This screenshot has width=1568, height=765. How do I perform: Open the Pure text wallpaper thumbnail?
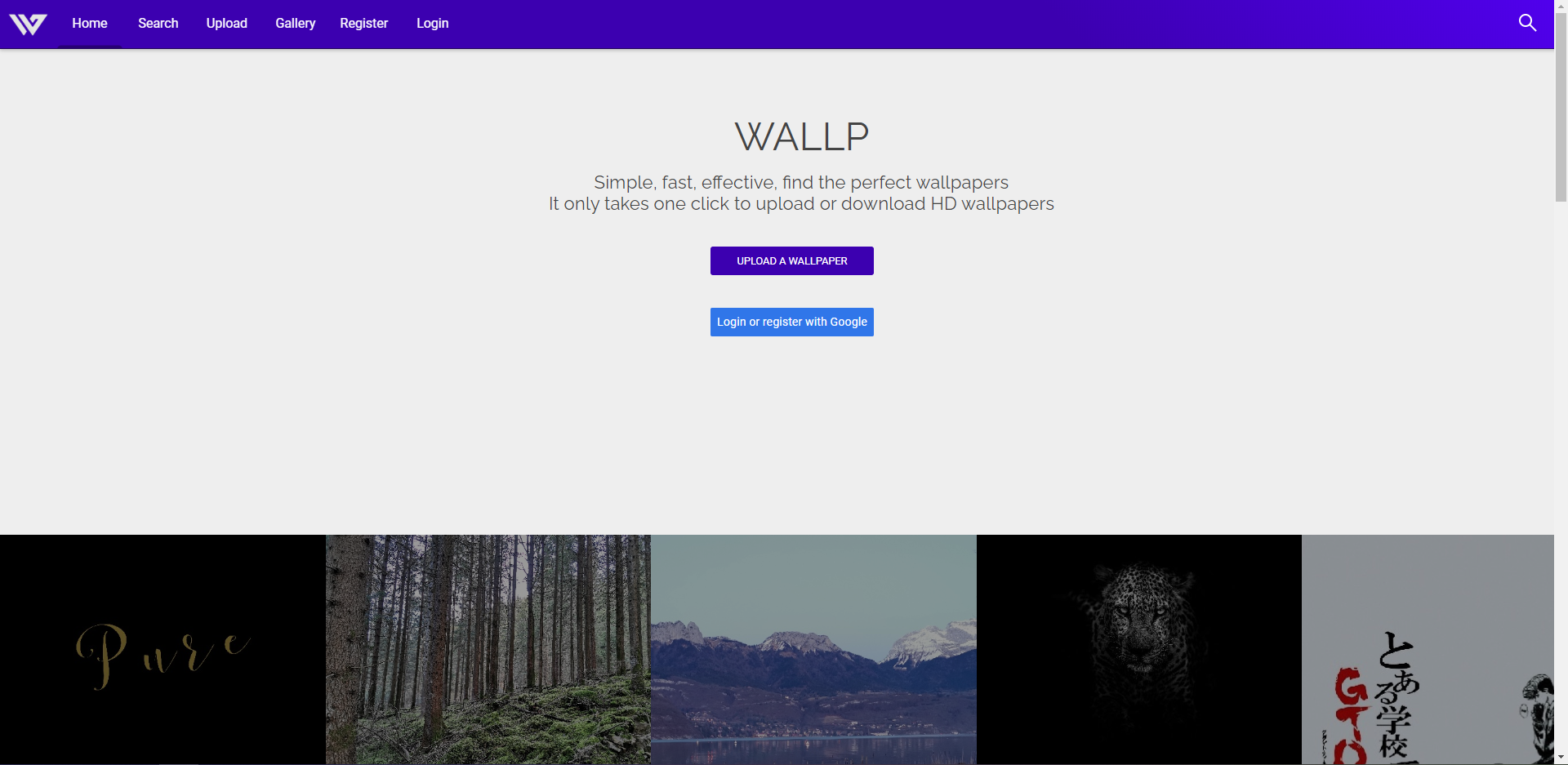click(163, 650)
